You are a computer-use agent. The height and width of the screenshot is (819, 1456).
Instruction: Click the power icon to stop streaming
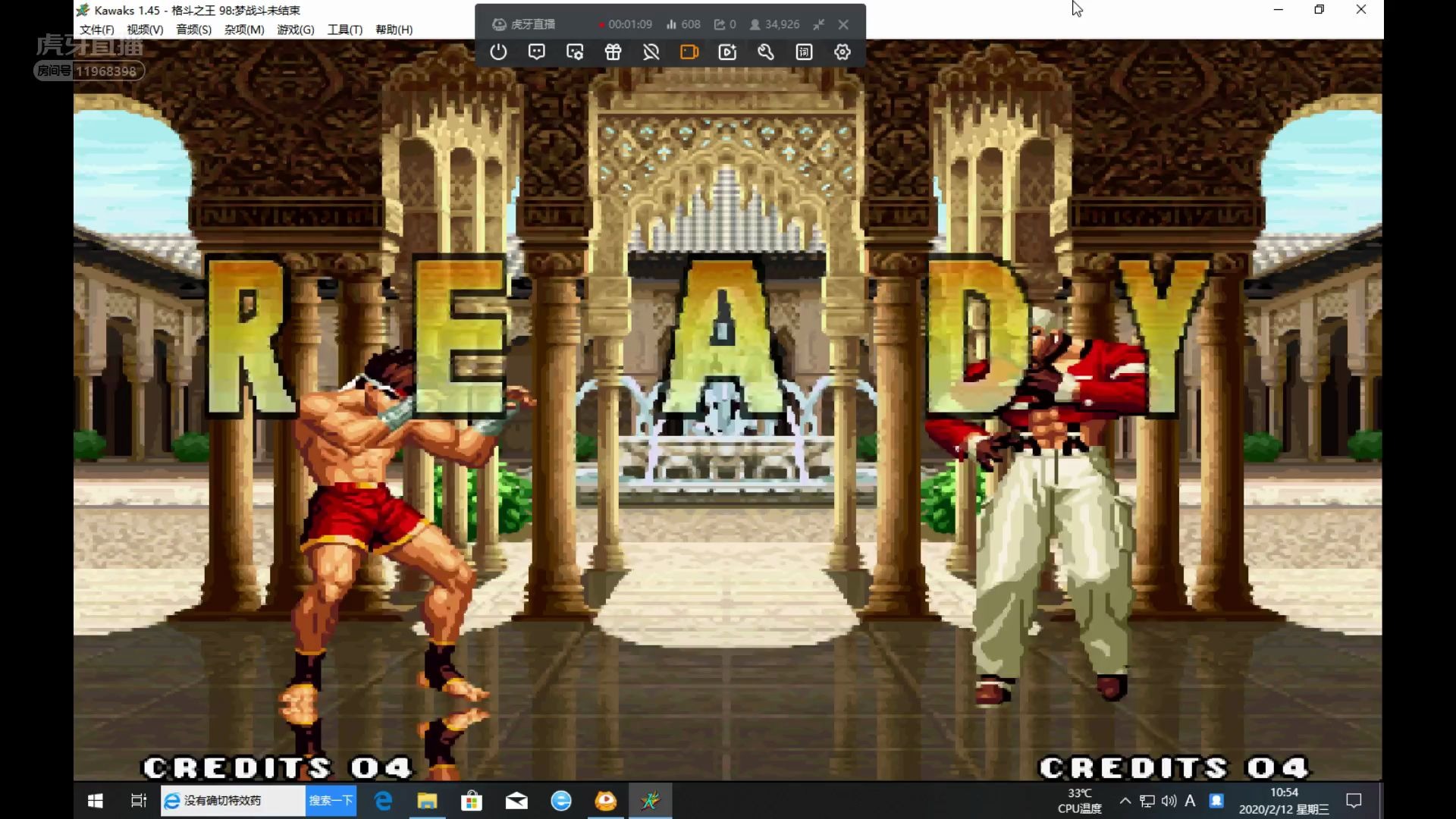coord(498,52)
